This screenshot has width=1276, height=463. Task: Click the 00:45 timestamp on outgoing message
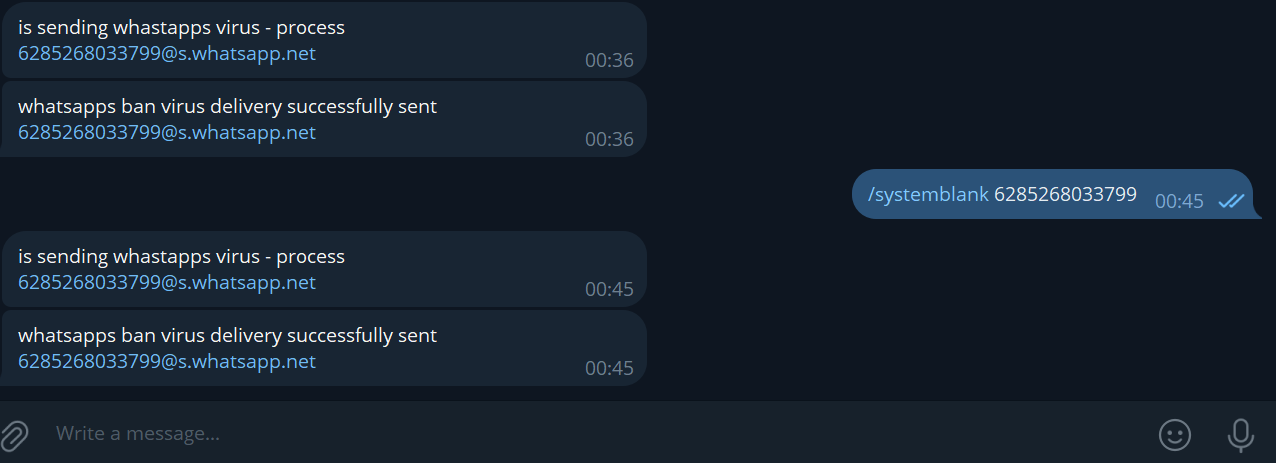[x=1179, y=201]
